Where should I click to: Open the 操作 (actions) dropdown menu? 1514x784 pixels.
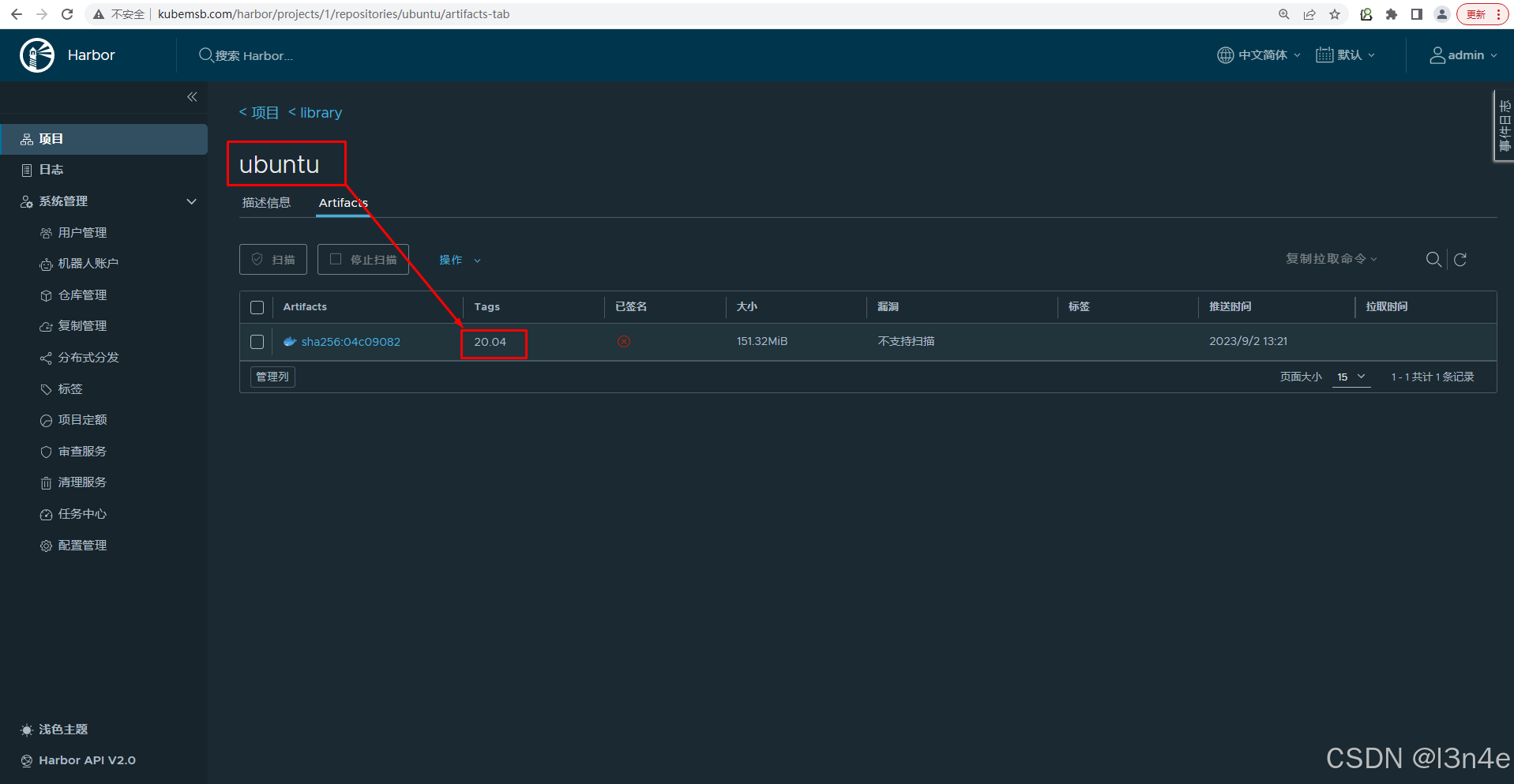tap(460, 259)
